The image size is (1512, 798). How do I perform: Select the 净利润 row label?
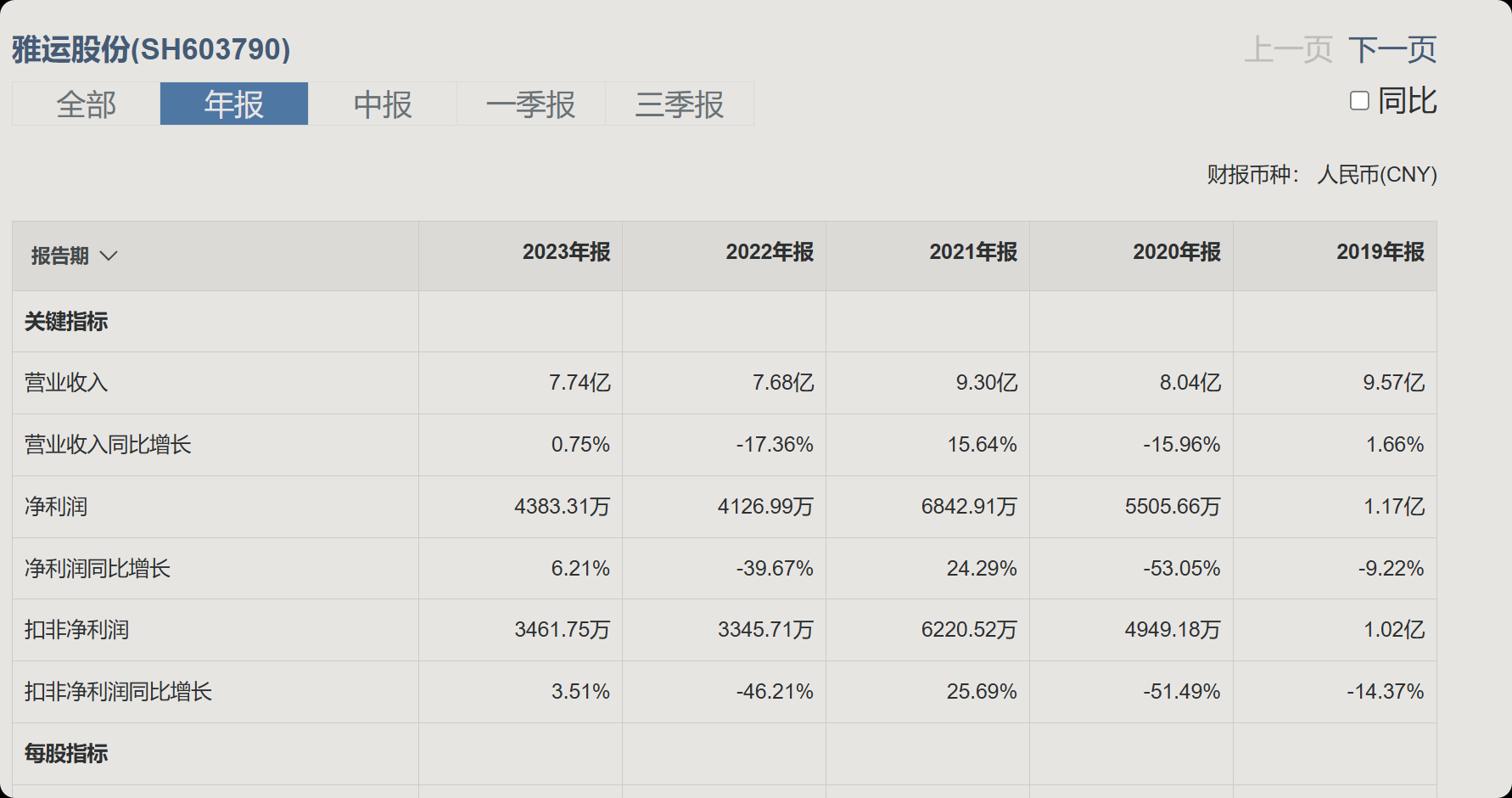[x=56, y=507]
